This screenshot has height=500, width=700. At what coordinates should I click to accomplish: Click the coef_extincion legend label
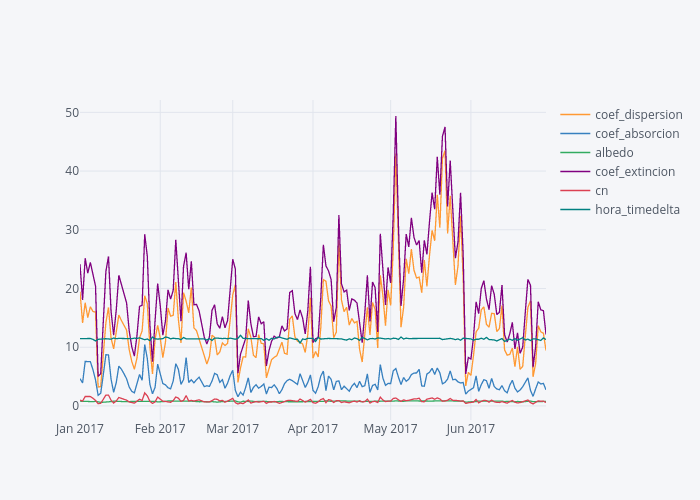[634, 171]
